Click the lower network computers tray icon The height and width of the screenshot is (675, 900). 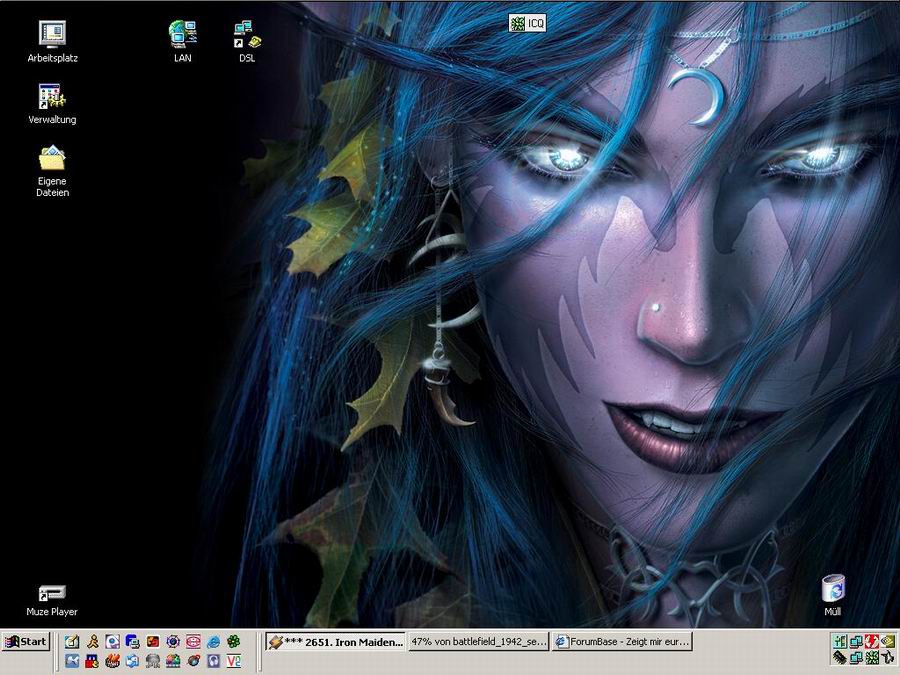[856, 657]
